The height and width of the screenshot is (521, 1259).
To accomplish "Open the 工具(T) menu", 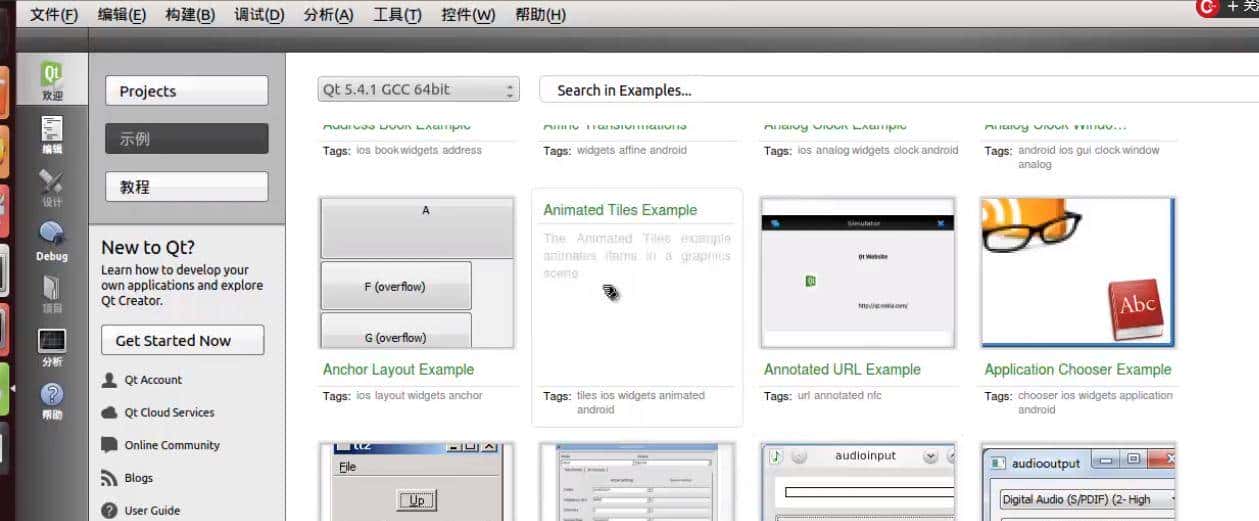I will [x=397, y=15].
